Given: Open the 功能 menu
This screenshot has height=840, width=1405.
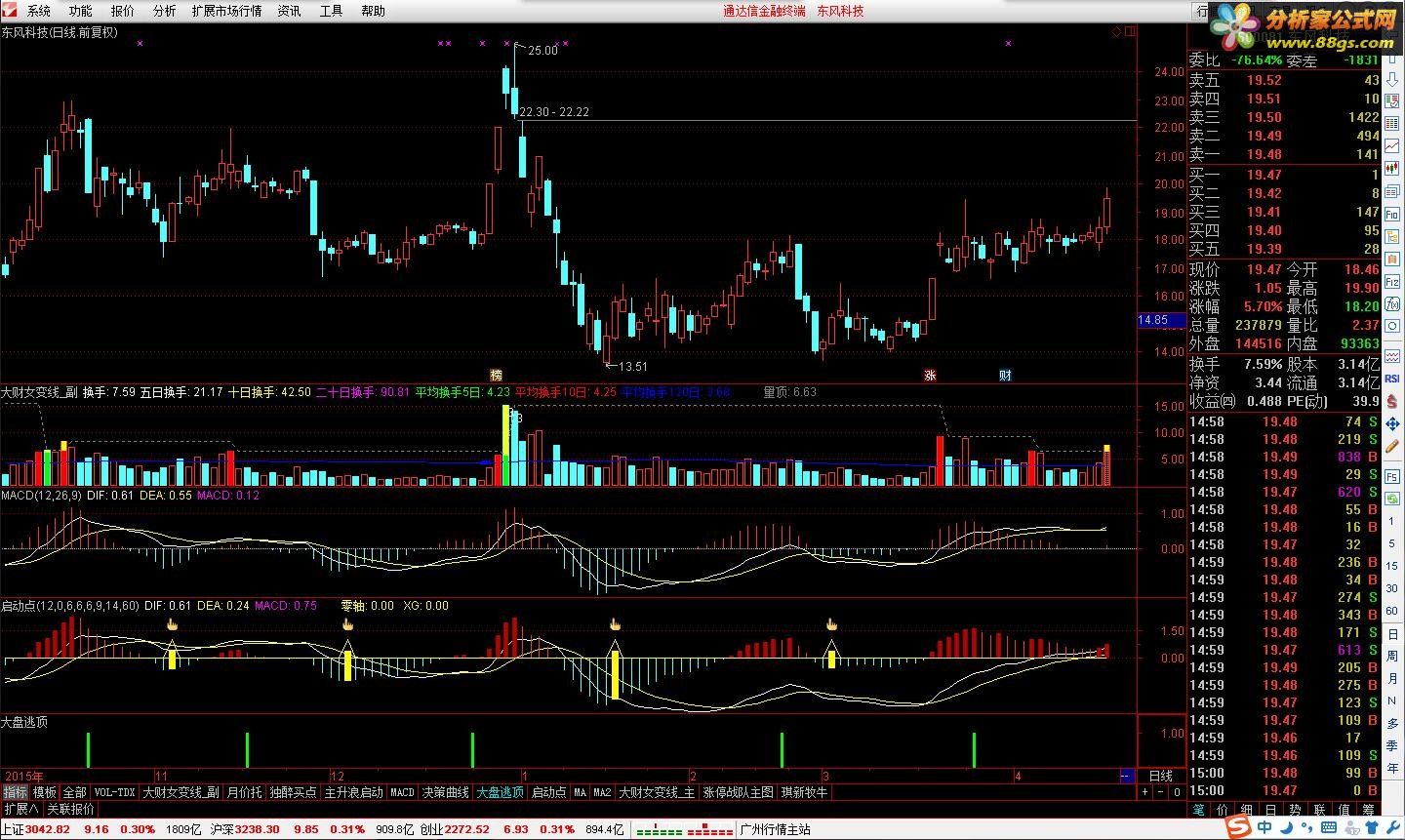Looking at the screenshot, I should coord(81,11).
